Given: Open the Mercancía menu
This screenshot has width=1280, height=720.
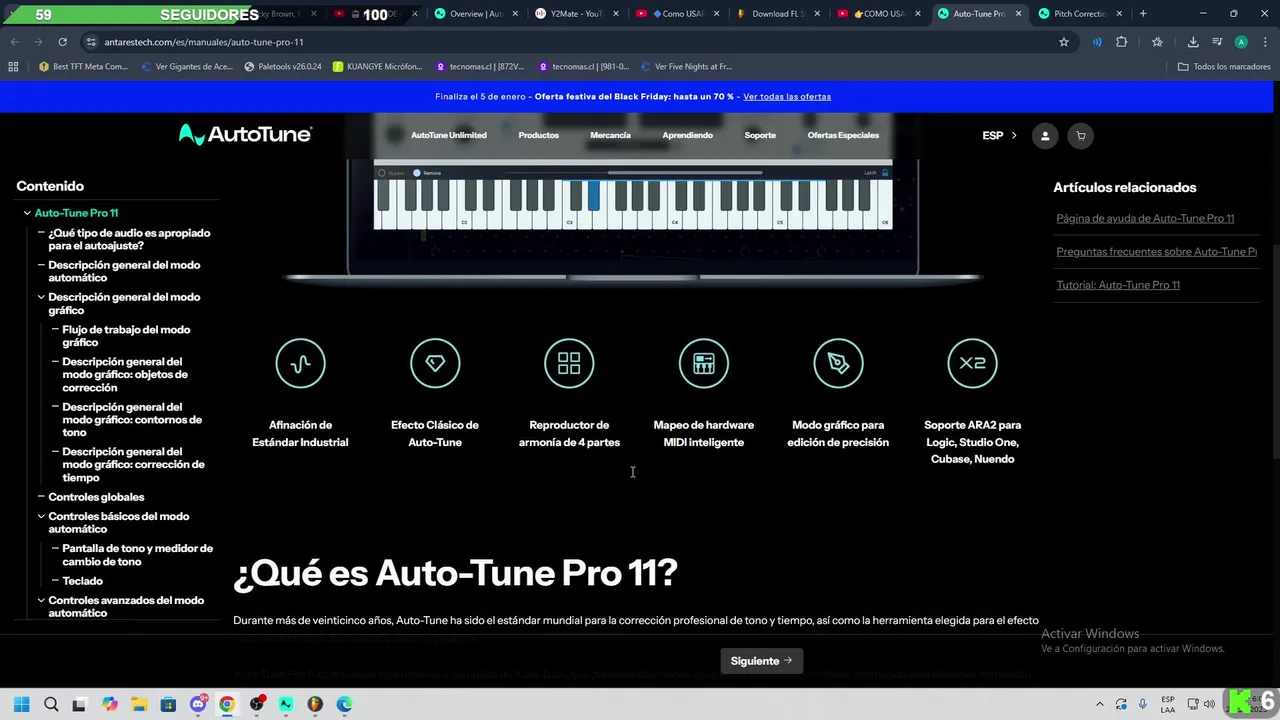Looking at the screenshot, I should pos(610,135).
